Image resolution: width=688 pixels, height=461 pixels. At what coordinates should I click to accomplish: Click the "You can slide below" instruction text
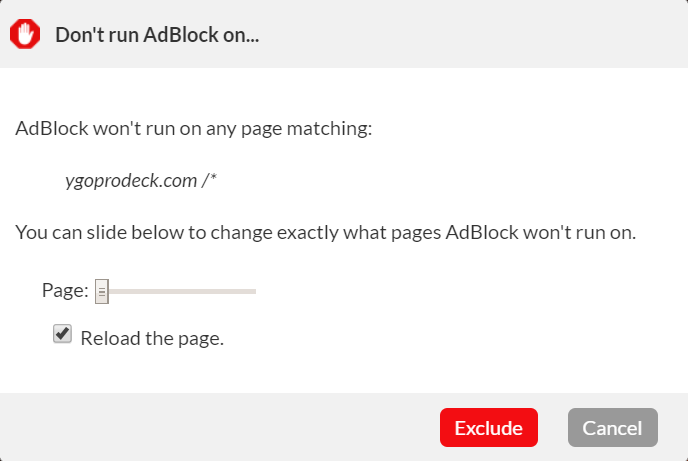(x=326, y=232)
